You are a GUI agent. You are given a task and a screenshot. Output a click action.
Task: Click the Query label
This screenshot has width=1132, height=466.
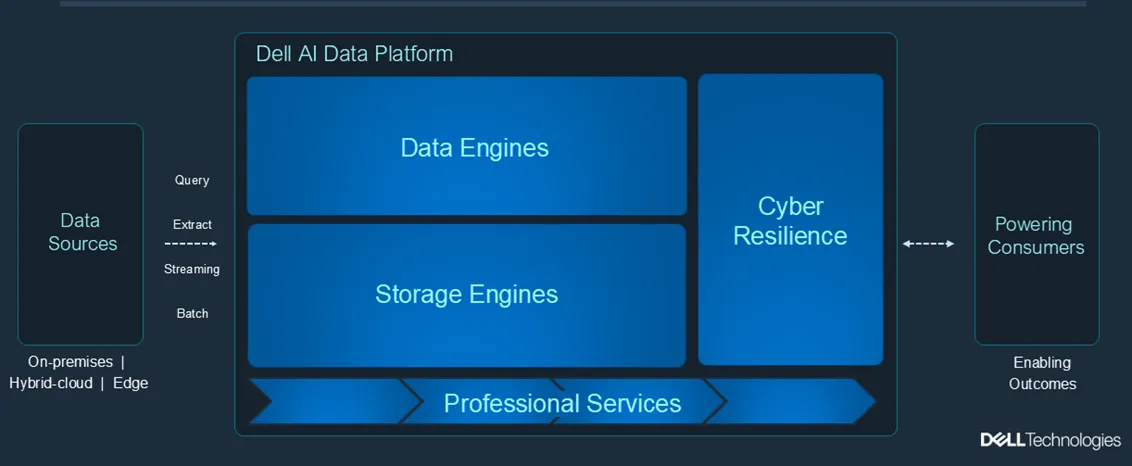click(192, 180)
